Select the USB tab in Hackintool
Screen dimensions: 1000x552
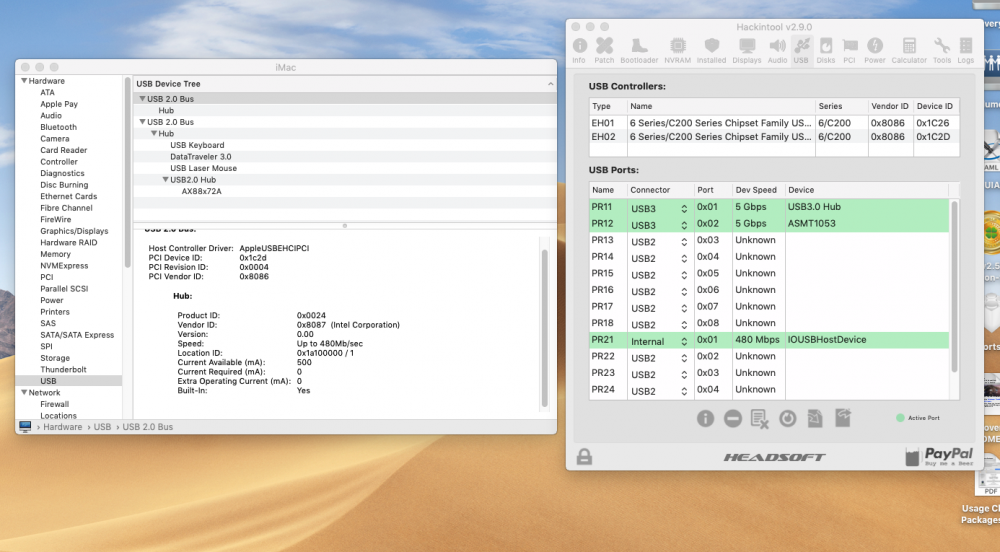(x=801, y=50)
